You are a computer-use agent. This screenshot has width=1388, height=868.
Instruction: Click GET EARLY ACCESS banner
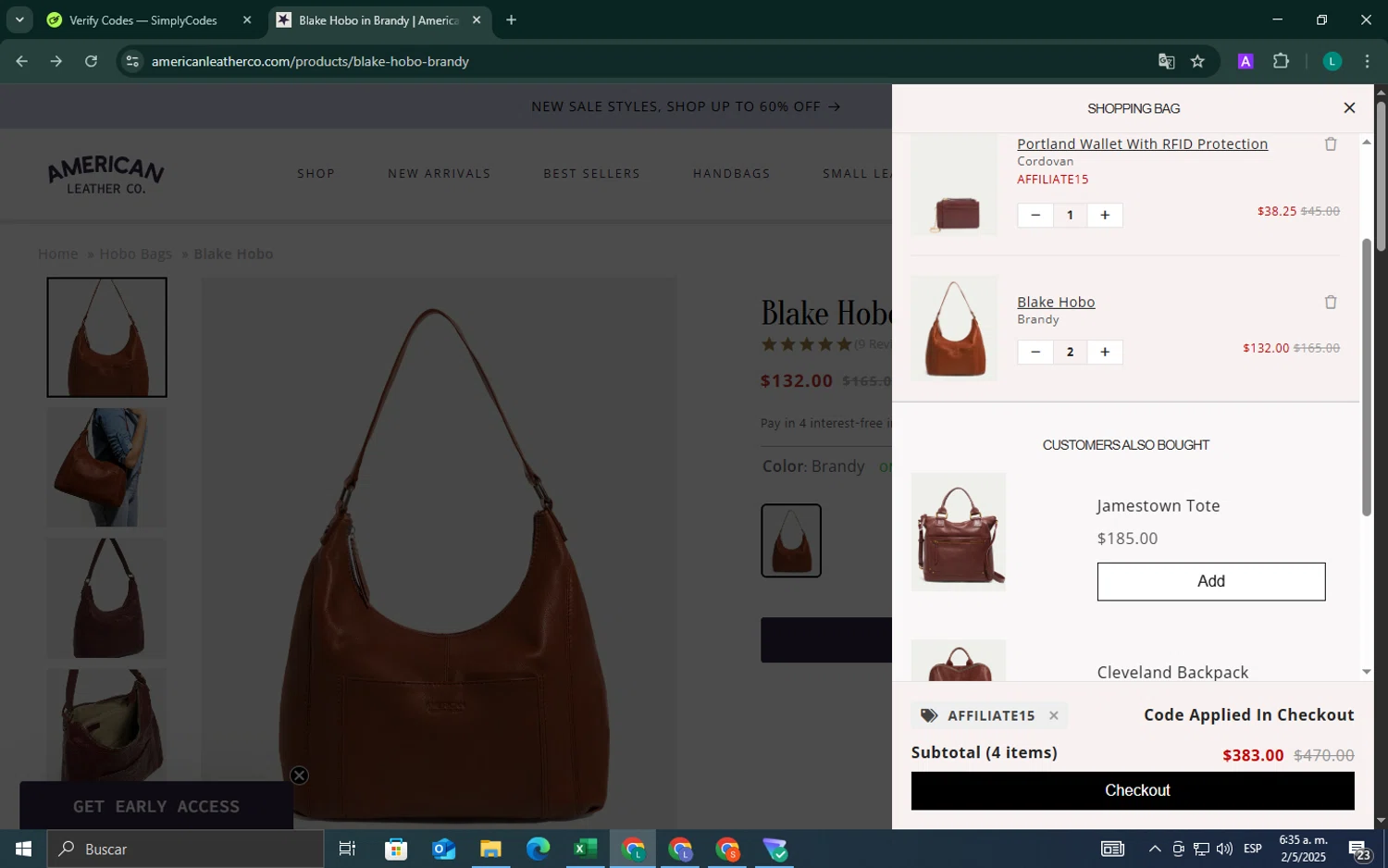point(156,807)
